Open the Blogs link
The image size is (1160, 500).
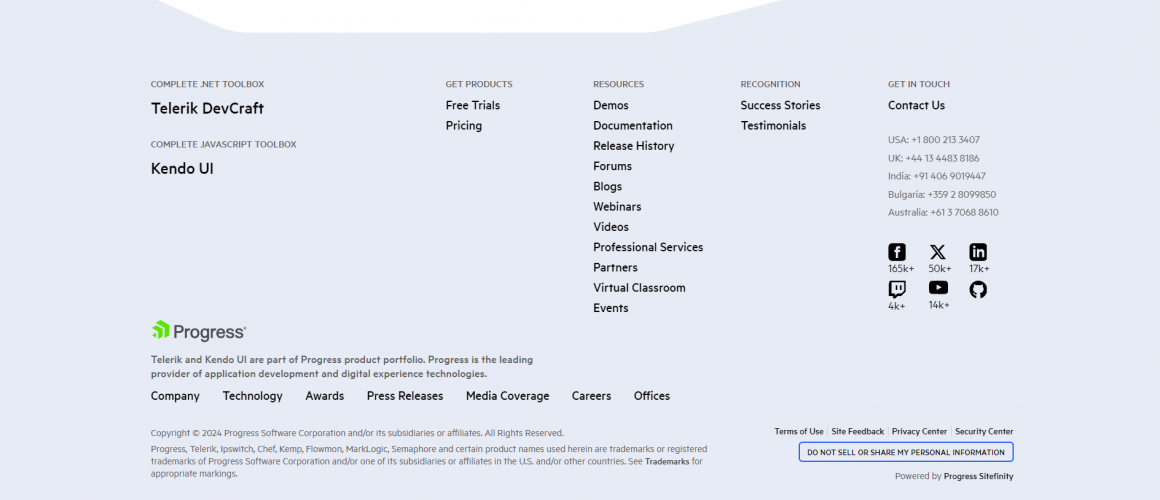pos(607,186)
